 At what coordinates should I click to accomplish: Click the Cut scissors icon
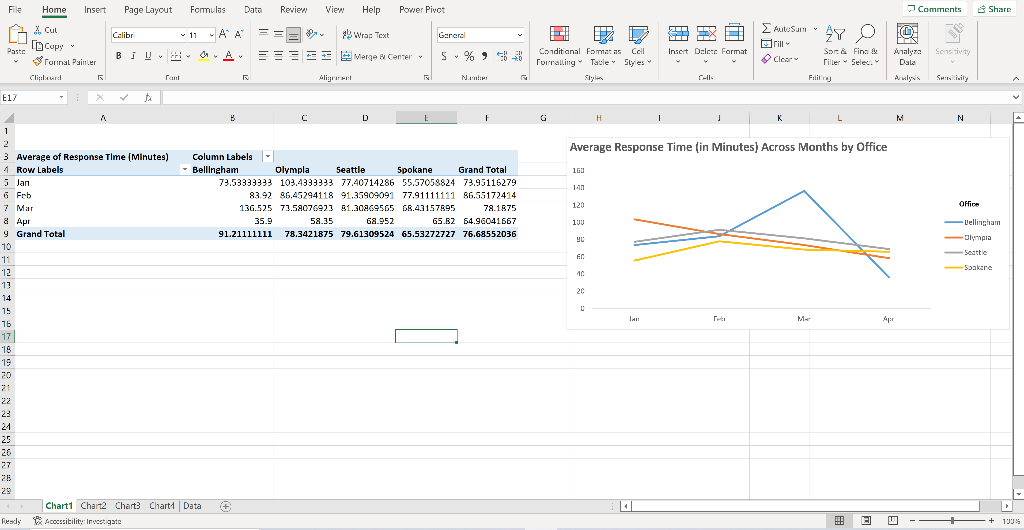tap(37, 30)
